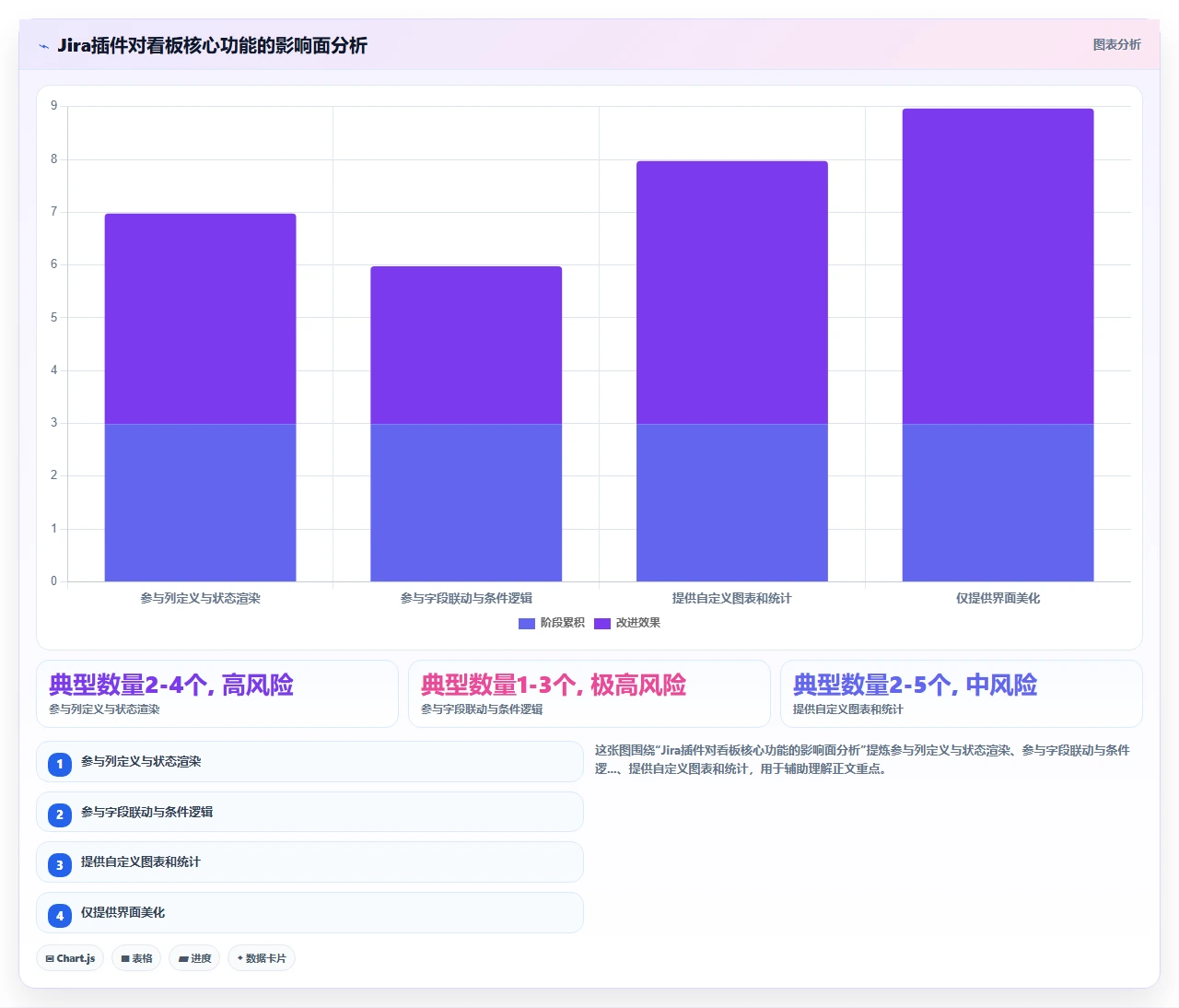Click the 表格 tag
Screen dimensions: 1179x1008
136,958
